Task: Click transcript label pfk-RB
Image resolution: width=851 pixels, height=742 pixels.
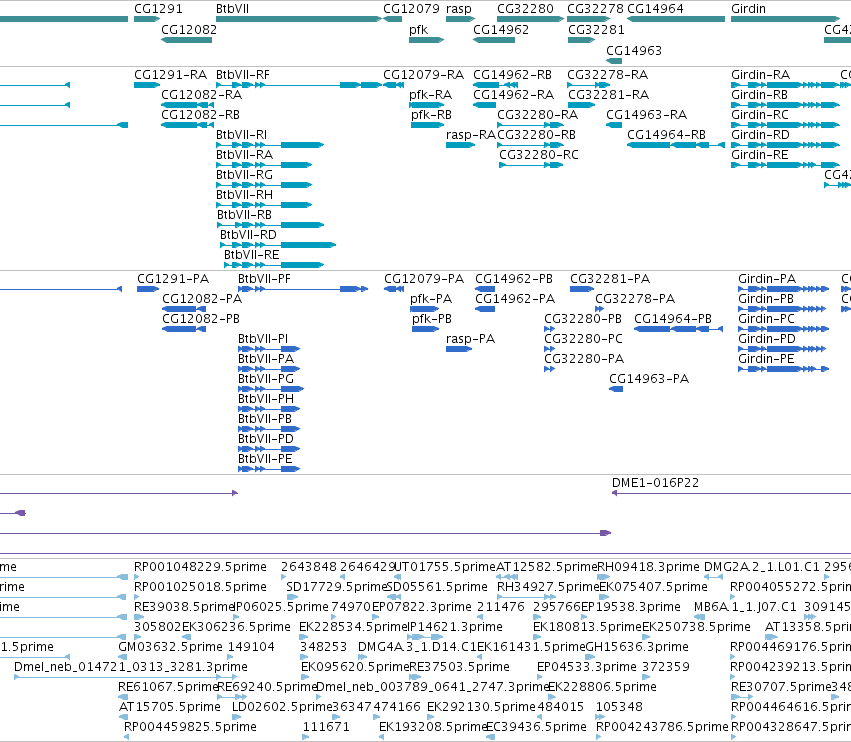Action: [431, 115]
